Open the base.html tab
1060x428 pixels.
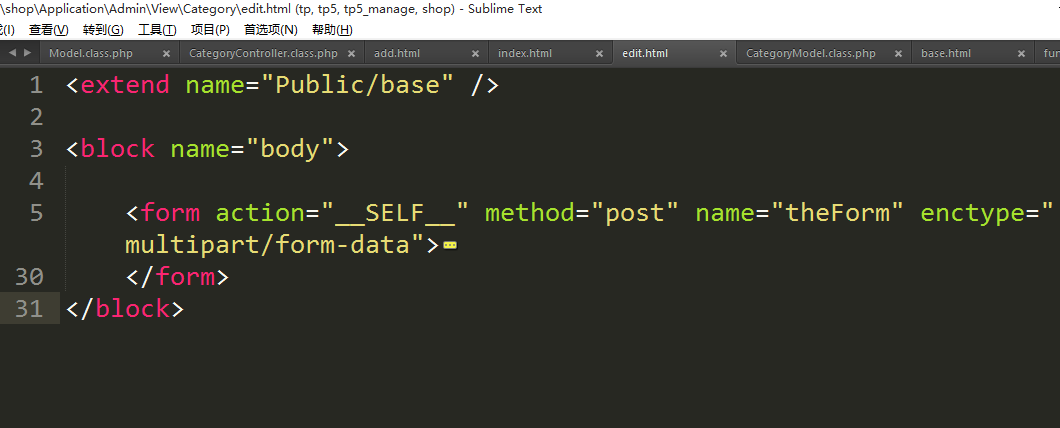(946, 54)
